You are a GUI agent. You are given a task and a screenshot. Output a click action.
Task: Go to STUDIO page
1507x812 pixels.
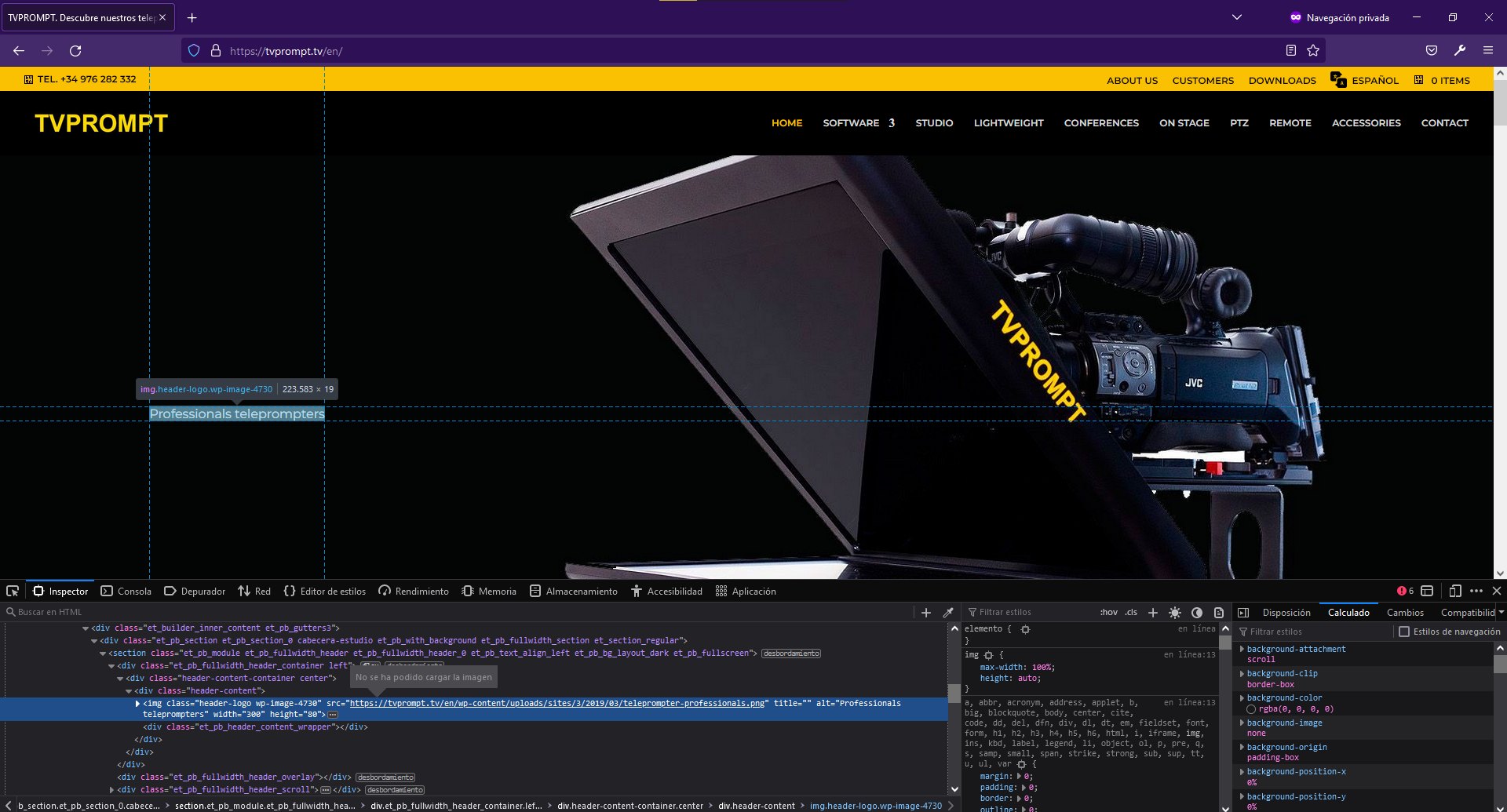[934, 123]
